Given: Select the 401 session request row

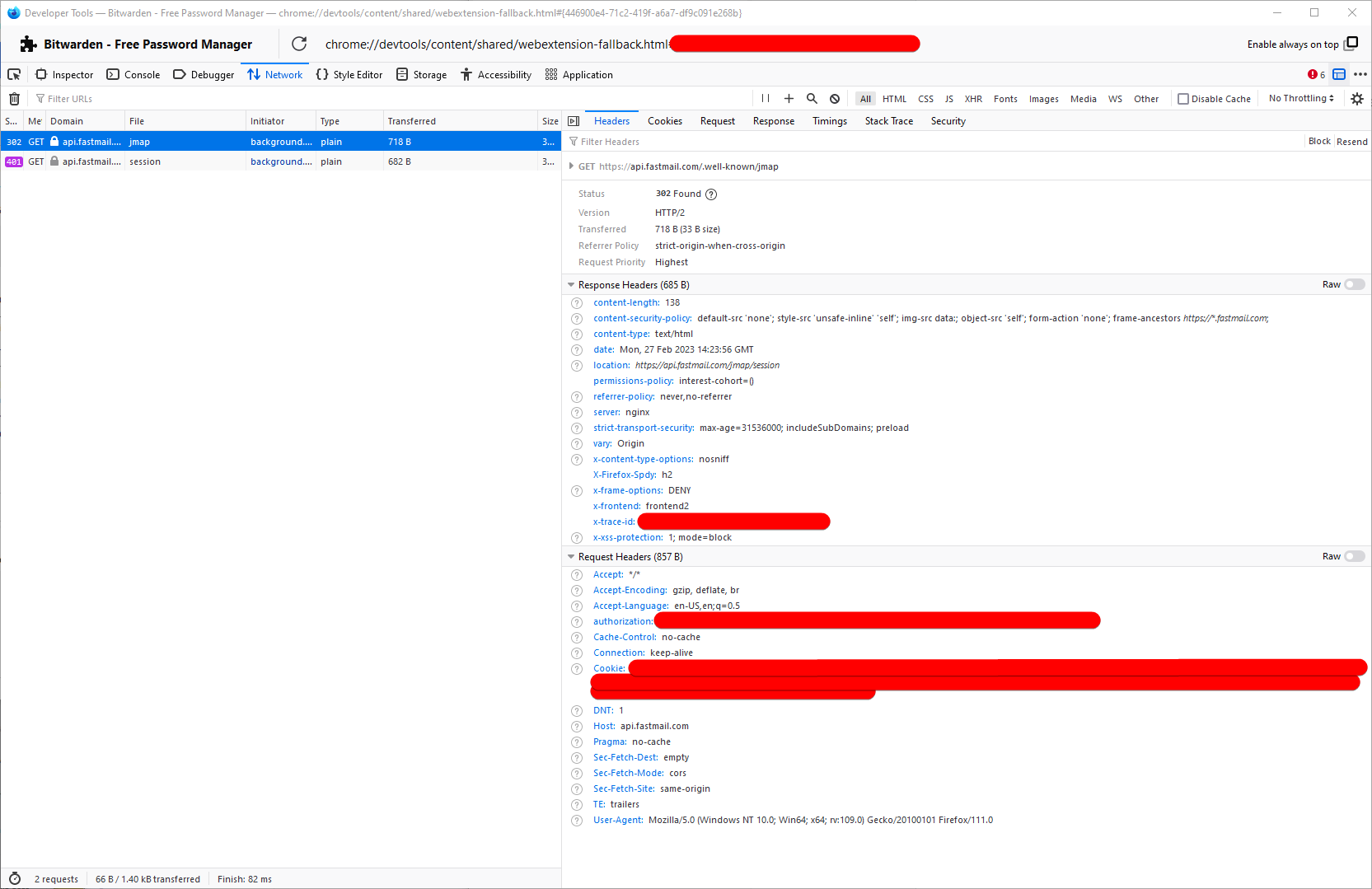Looking at the screenshot, I should (x=280, y=161).
